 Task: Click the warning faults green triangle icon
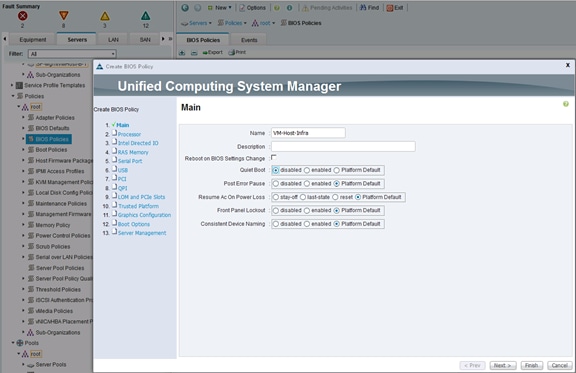coord(145,16)
